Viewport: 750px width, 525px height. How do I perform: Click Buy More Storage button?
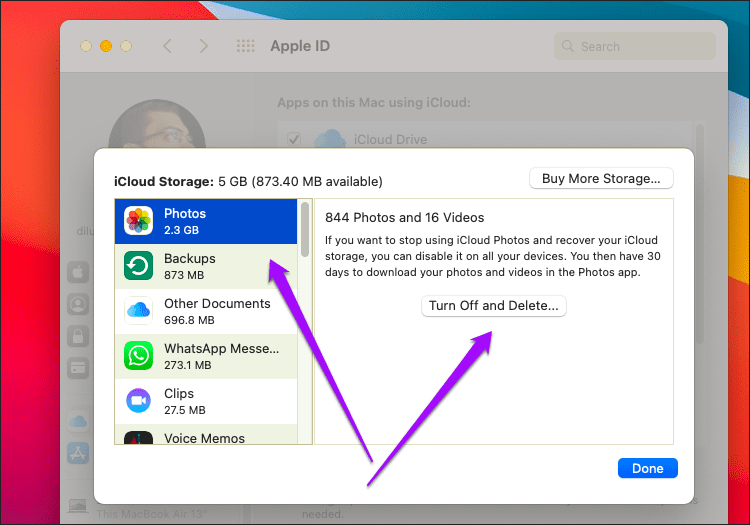click(x=601, y=178)
